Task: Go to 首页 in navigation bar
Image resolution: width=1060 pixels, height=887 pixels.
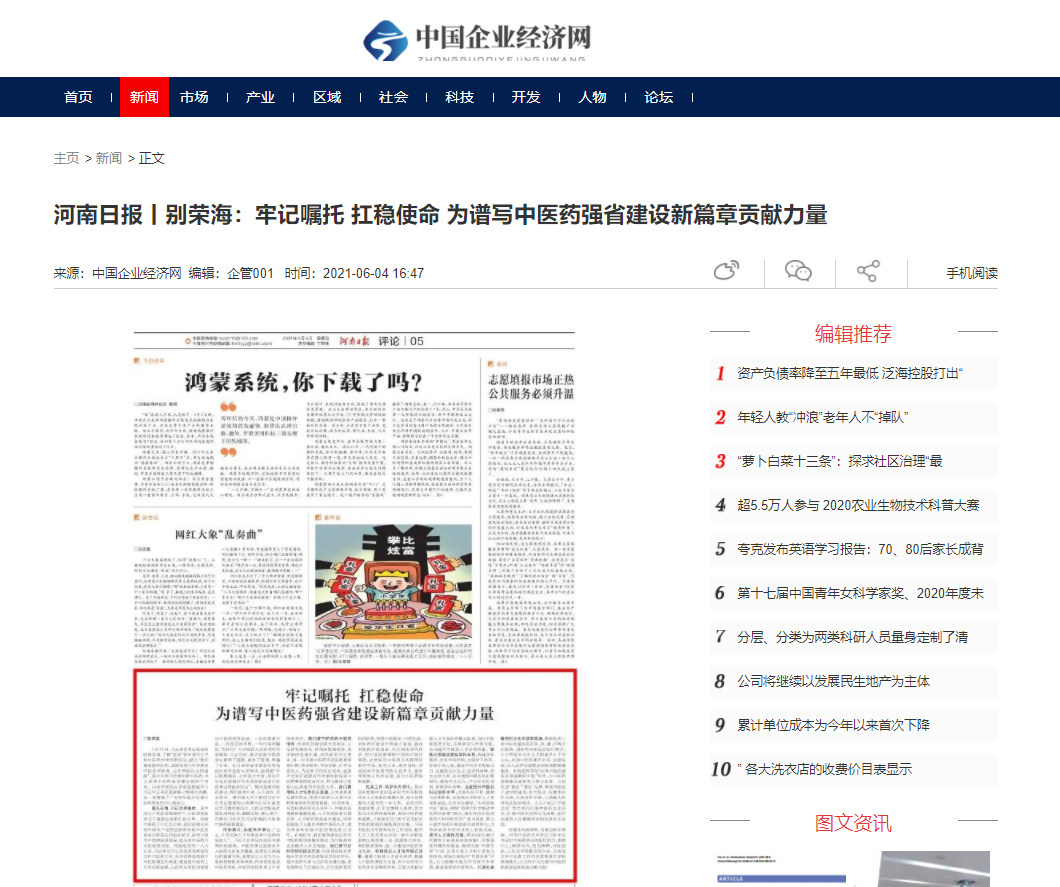Action: coord(78,97)
